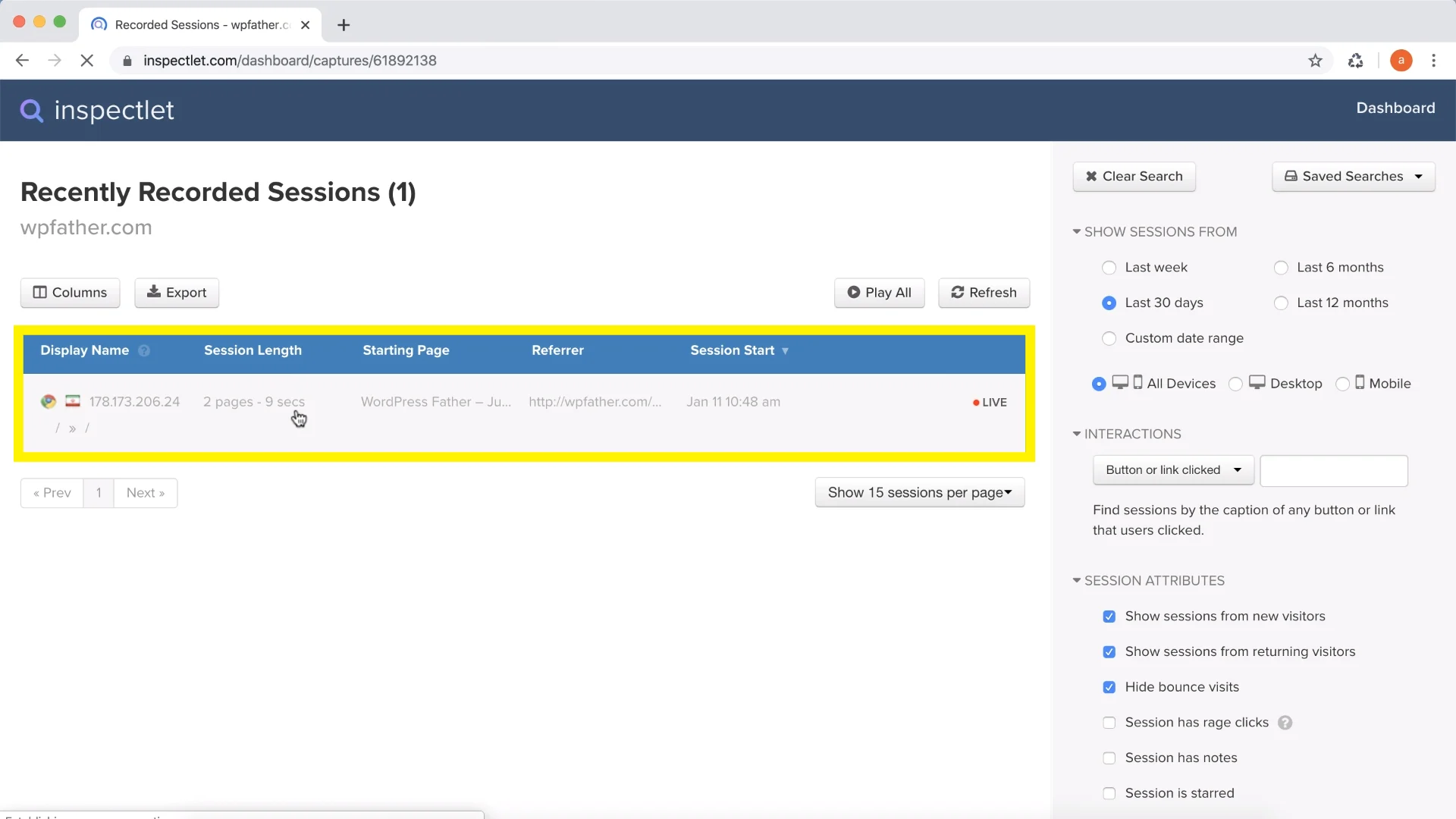Filter sessions to Mobile only

tap(1342, 384)
